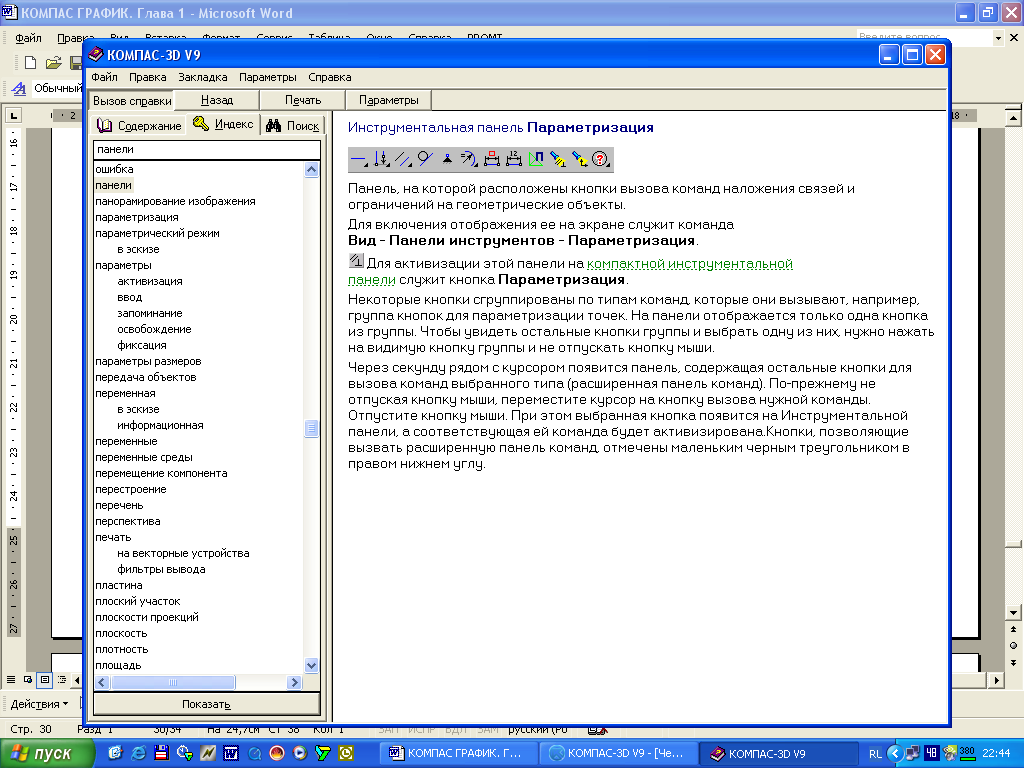This screenshot has width=1024, height=768.
Task: Click the red floppy disk quick launch icon
Action: pos(161,753)
